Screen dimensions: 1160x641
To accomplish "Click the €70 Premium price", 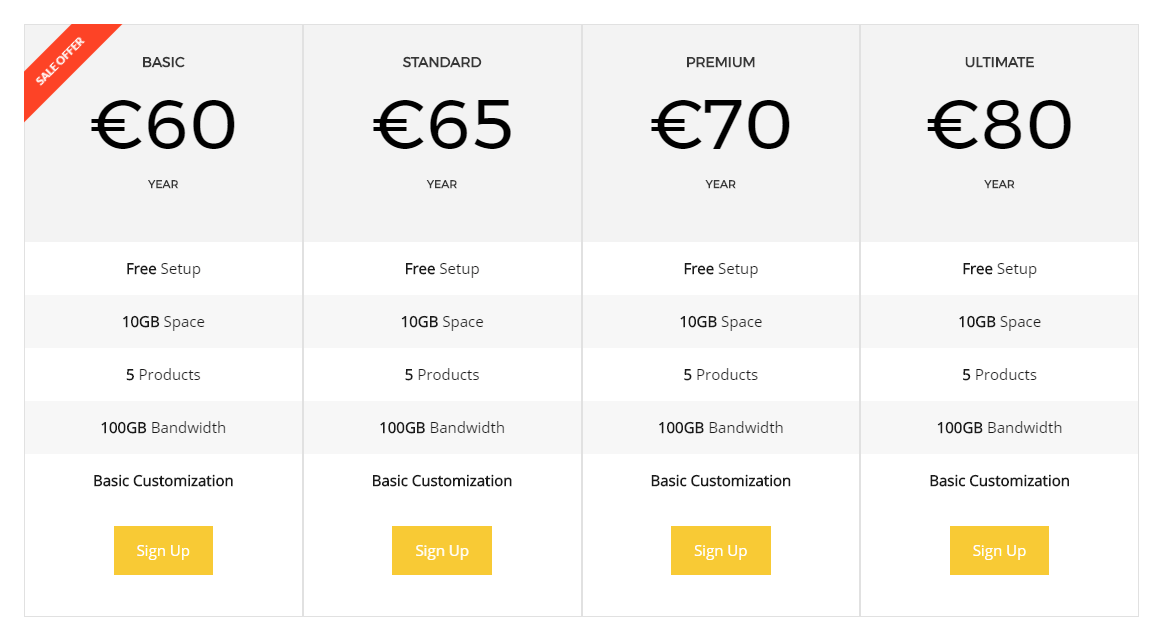I will pyautogui.click(x=720, y=126).
